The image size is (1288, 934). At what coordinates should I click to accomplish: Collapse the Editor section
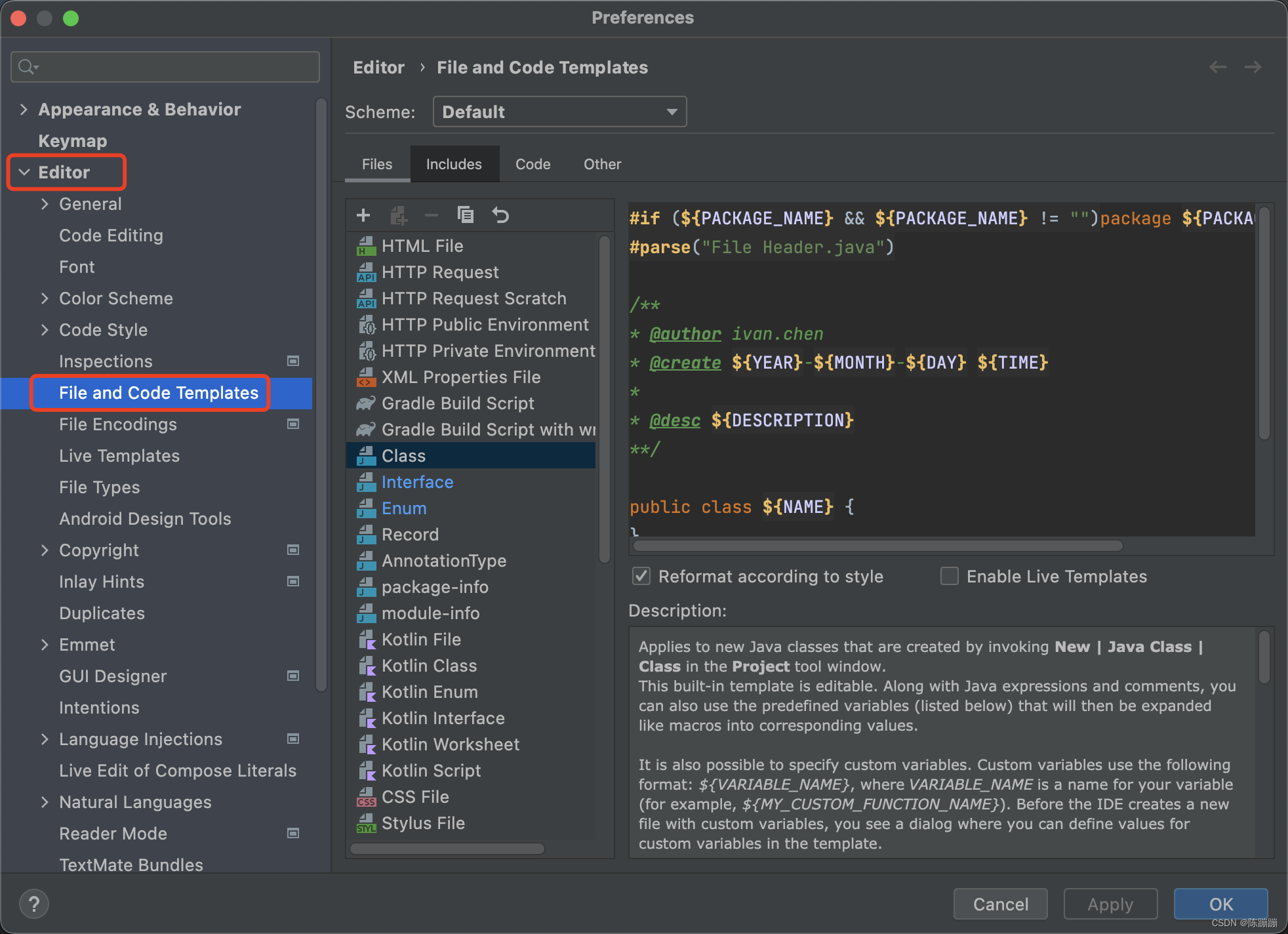tap(24, 173)
